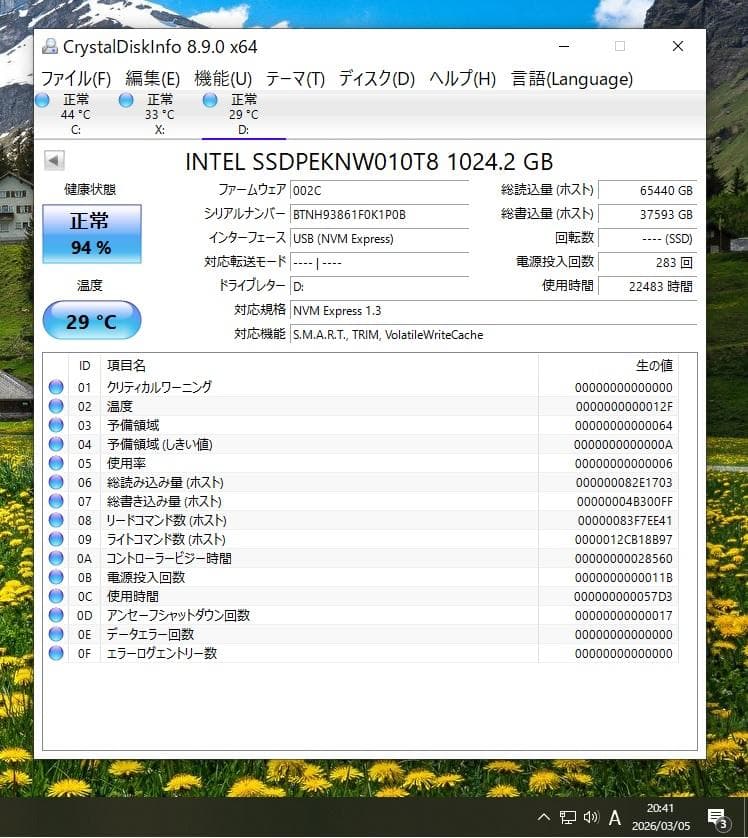
Task: Click the IME input mode A indicator
Action: [x=615, y=817]
